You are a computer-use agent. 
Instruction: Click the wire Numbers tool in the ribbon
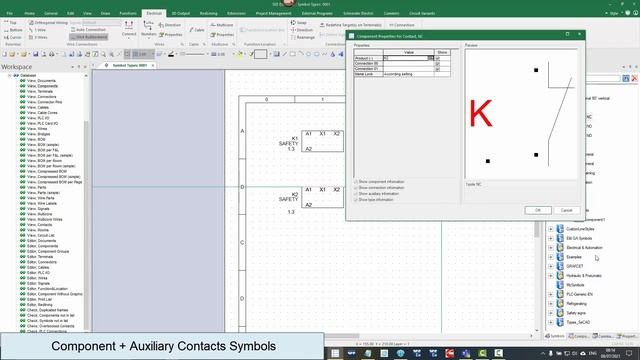tap(148, 29)
